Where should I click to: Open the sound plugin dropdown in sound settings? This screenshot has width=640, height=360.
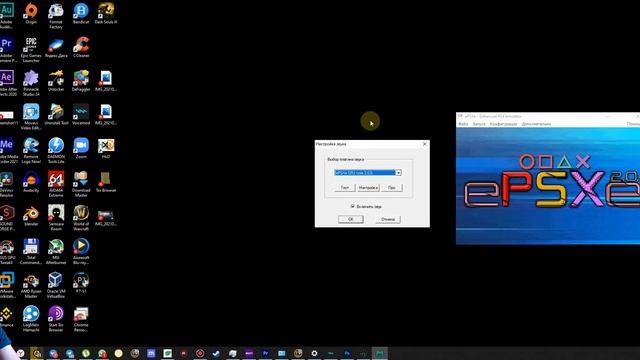368,173
